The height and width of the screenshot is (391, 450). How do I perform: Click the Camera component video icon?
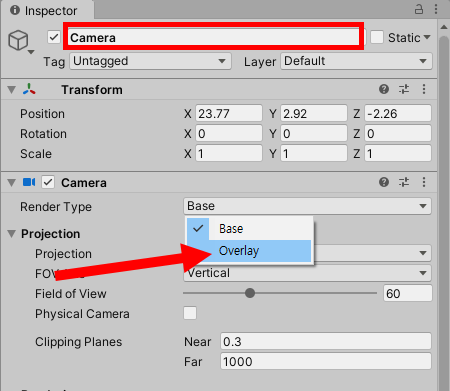coord(29,182)
